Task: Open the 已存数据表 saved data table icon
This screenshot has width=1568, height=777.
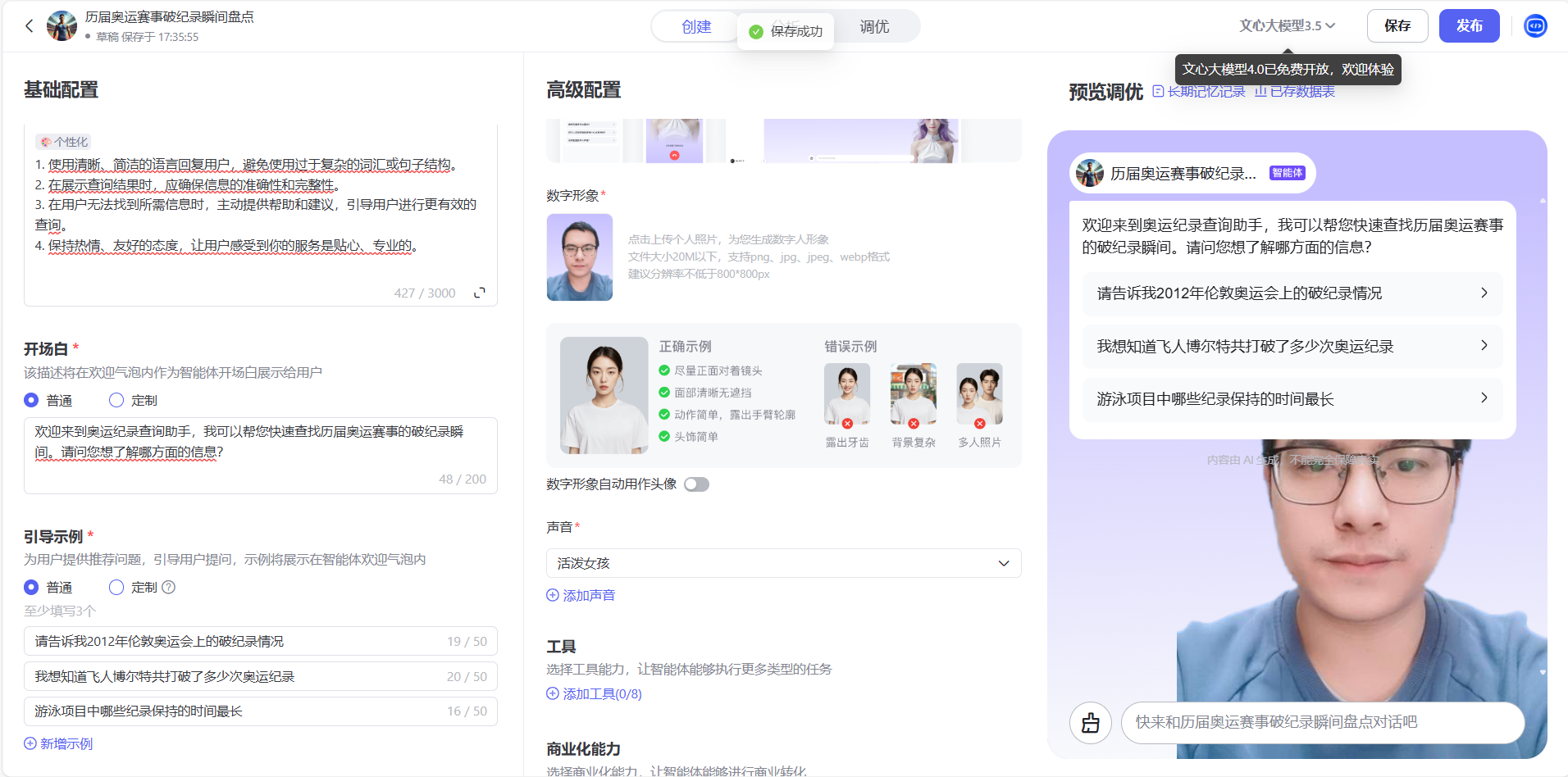Action: [1260, 91]
